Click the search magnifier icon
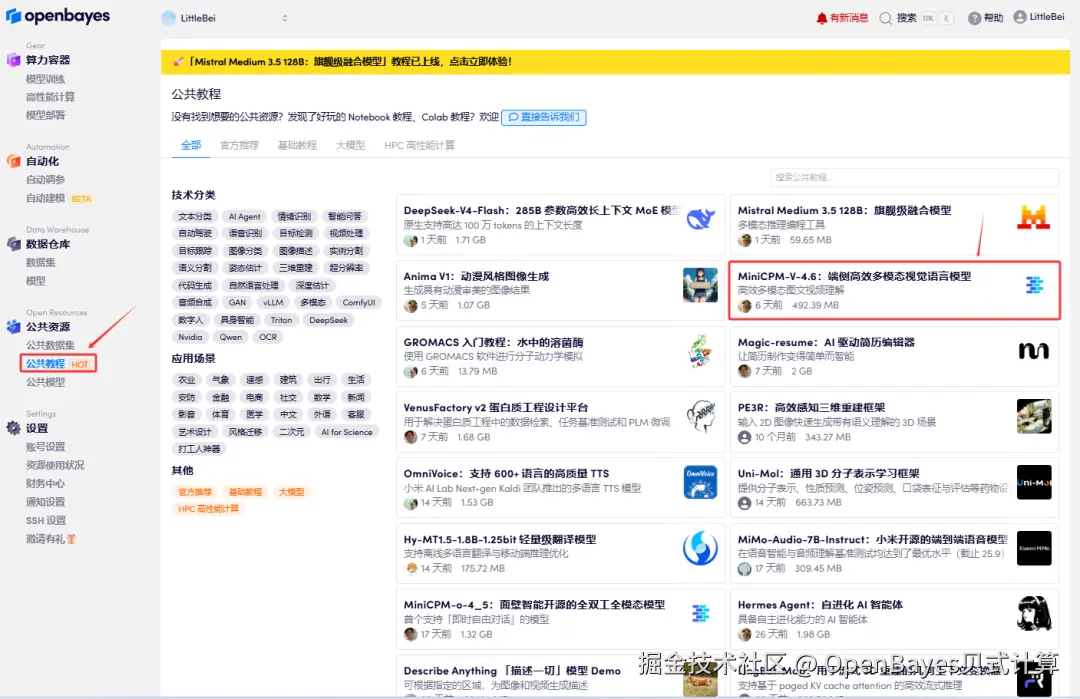 tap(886, 18)
